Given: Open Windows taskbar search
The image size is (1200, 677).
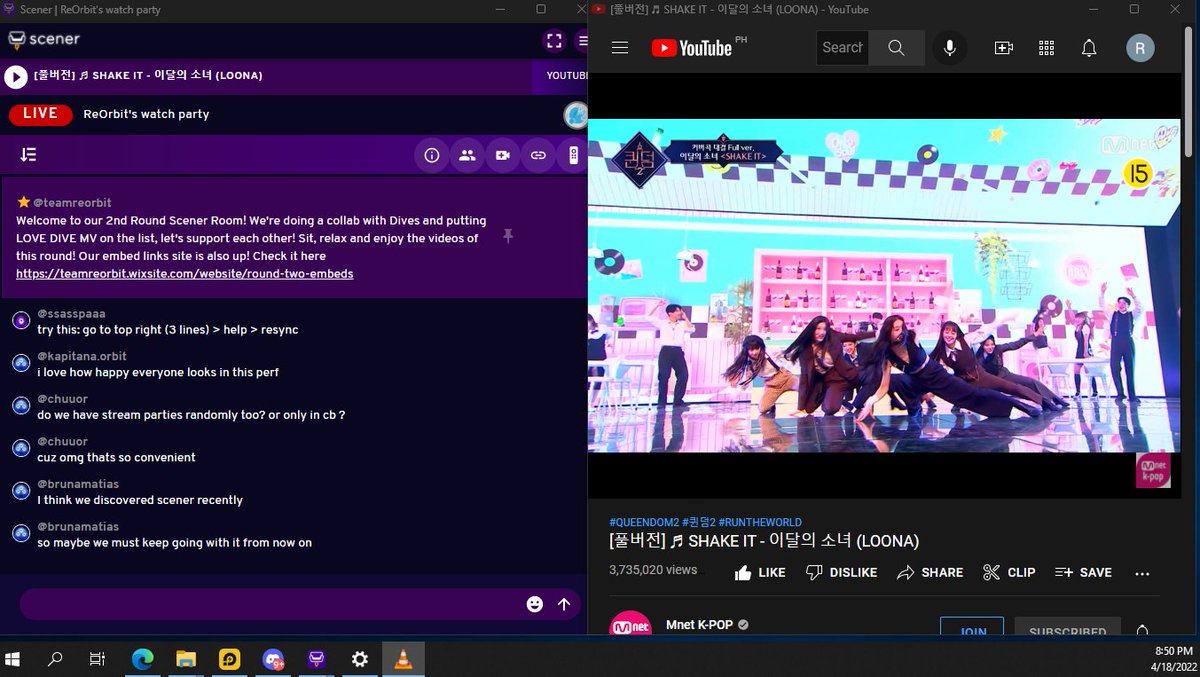Looking at the screenshot, I should 55,659.
